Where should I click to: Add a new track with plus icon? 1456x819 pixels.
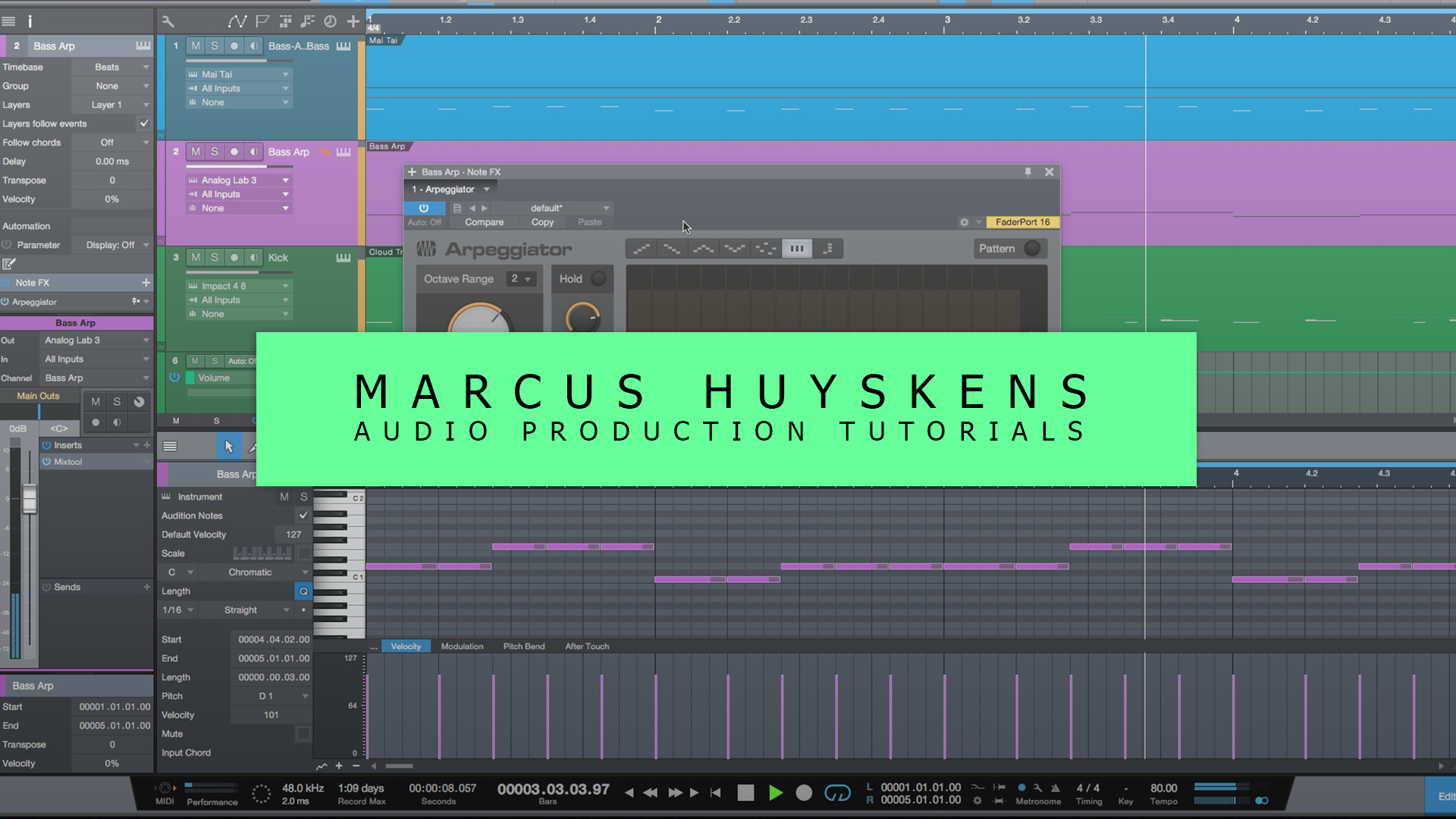pyautogui.click(x=353, y=21)
